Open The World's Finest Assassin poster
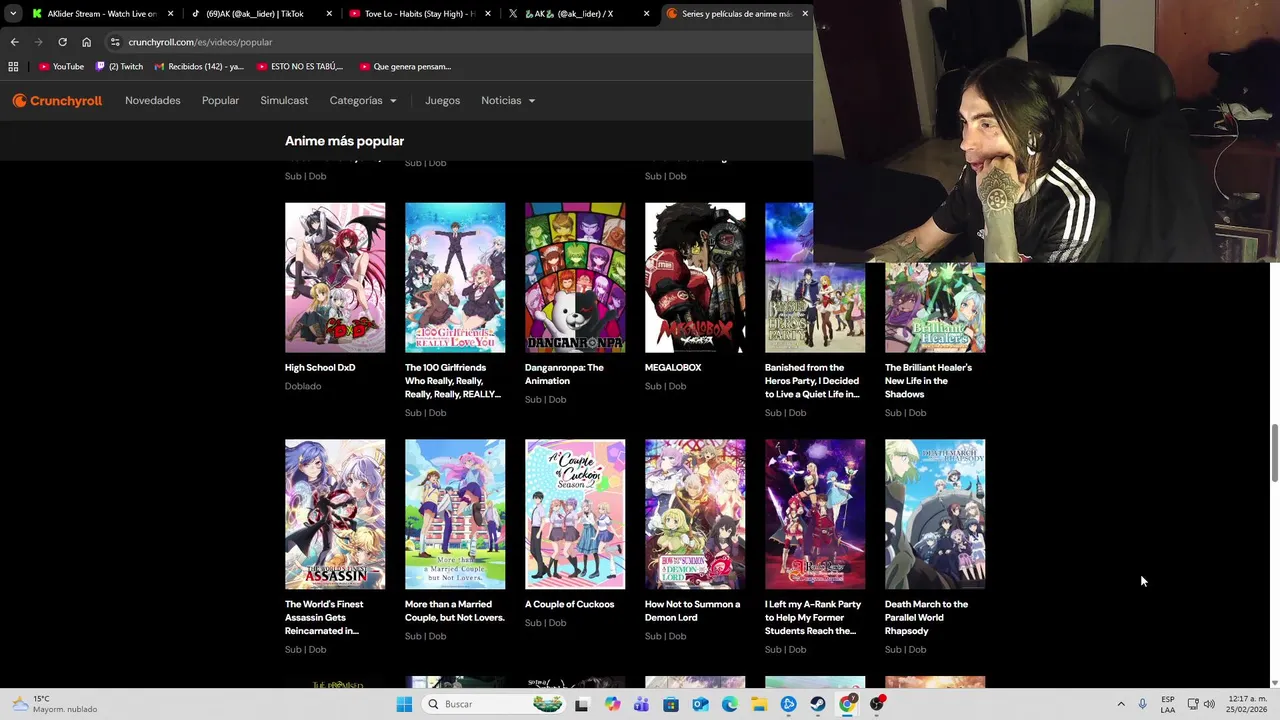 point(335,514)
